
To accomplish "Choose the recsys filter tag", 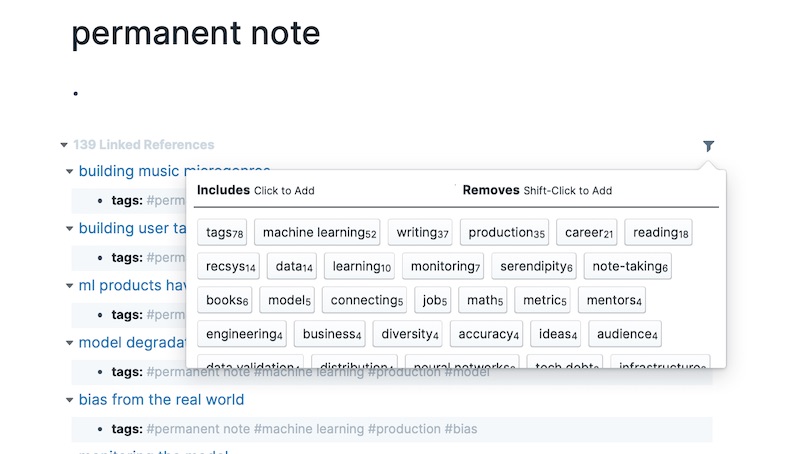I will pyautogui.click(x=231, y=267).
